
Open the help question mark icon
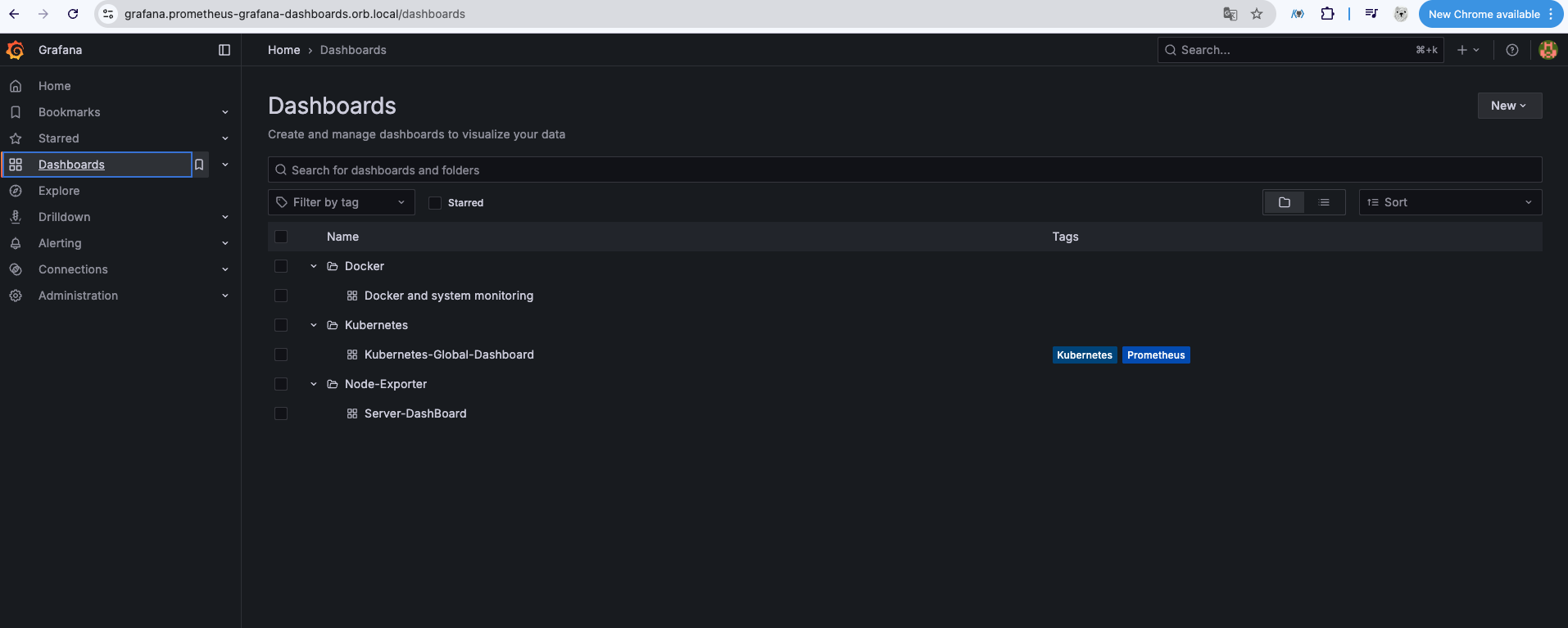pos(1512,50)
